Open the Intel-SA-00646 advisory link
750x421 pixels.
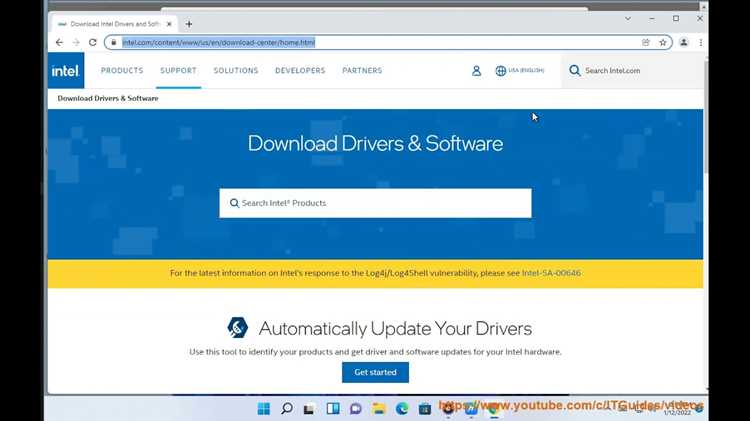(551, 273)
